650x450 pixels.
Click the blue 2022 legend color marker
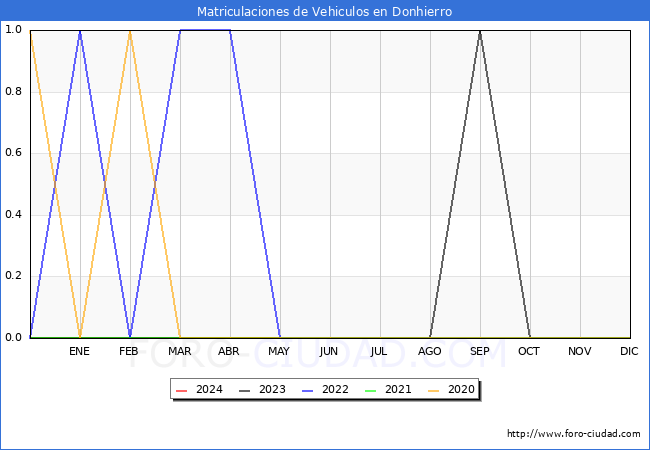point(308,391)
